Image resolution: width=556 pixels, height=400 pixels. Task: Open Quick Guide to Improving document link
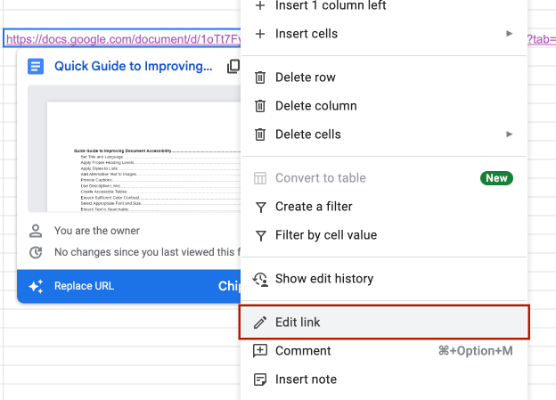point(133,66)
